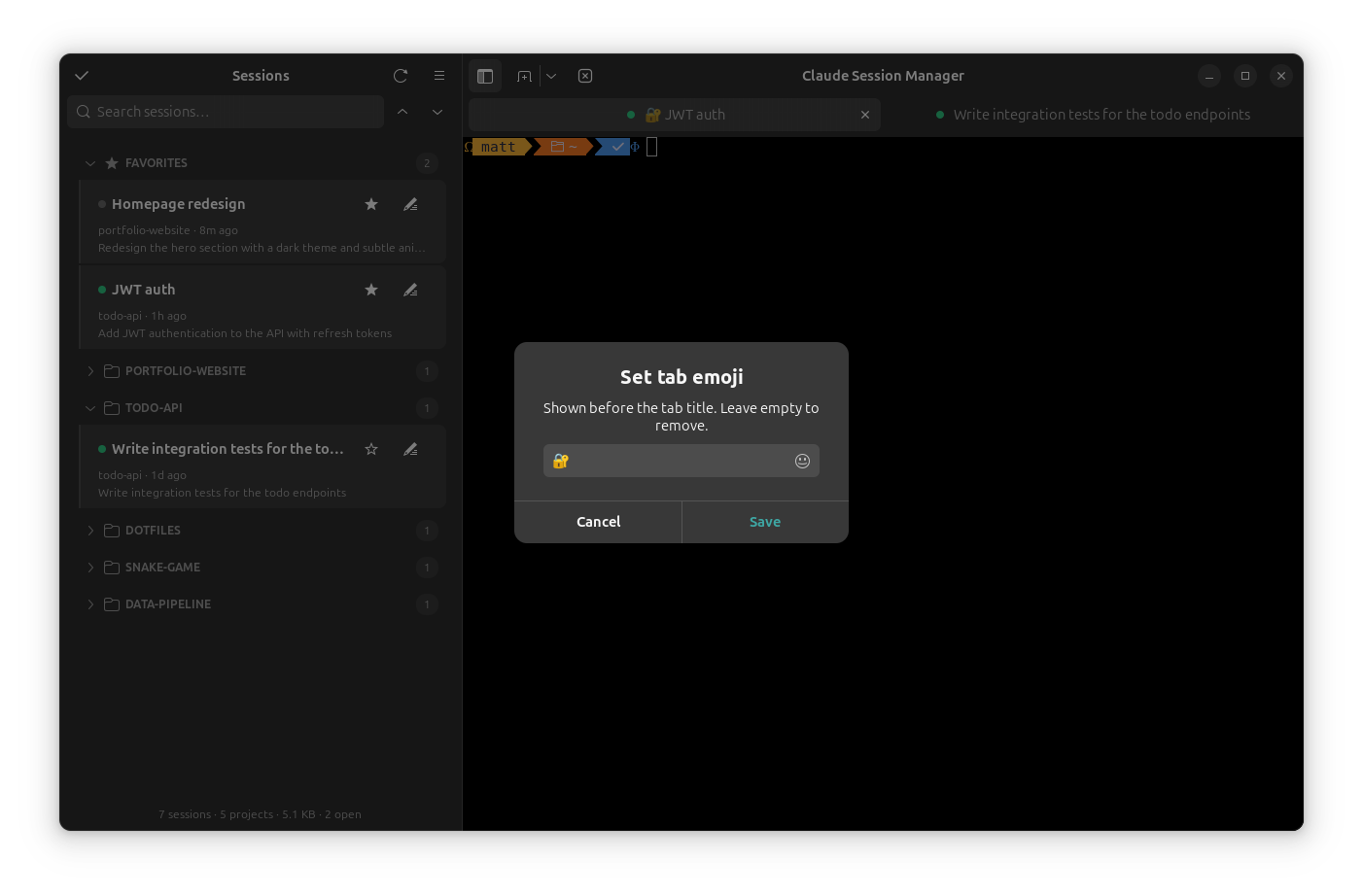Jump to previous search result arrow
Image resolution: width=1363 pixels, height=896 pixels.
tap(402, 112)
